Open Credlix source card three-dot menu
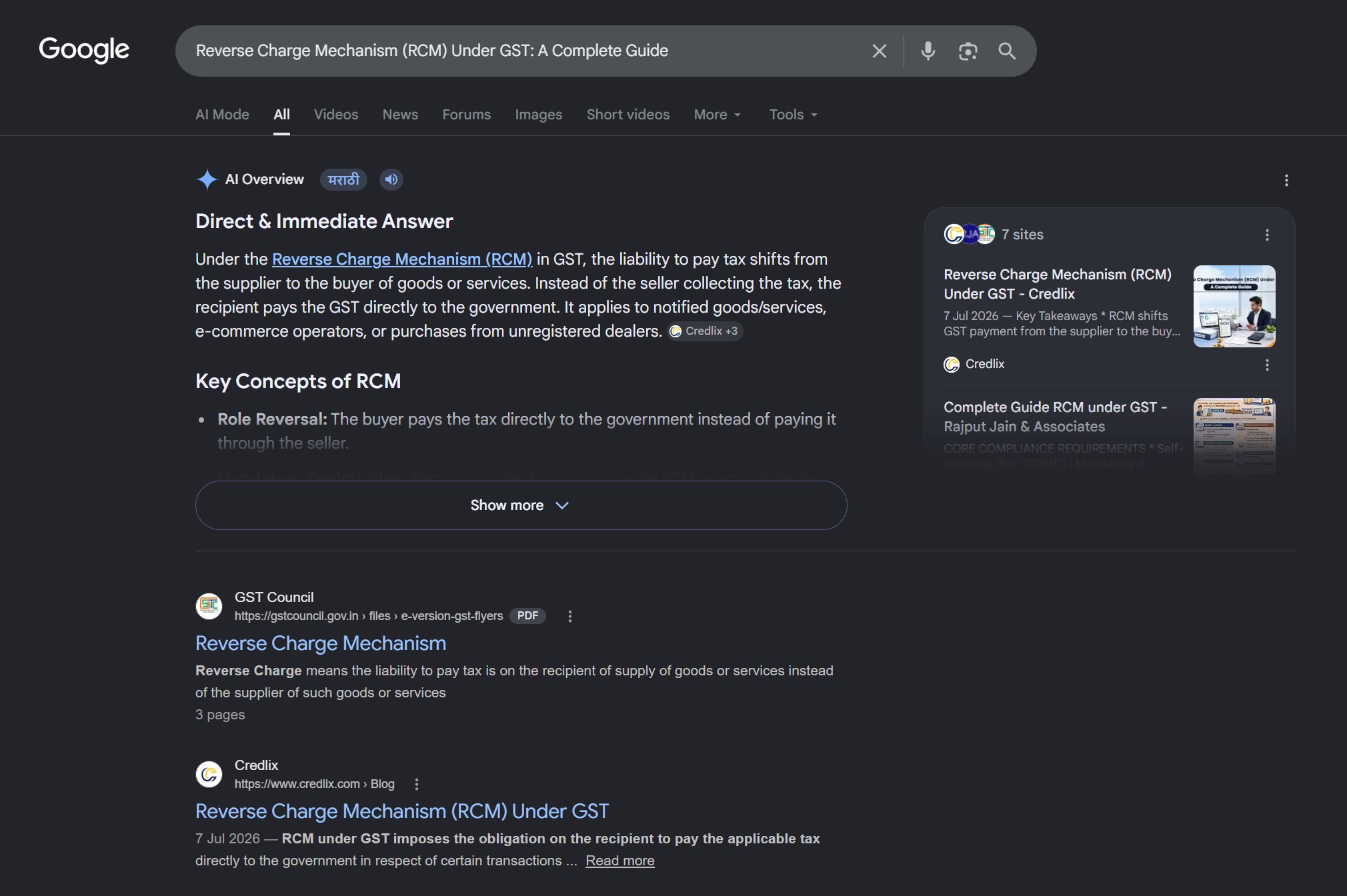This screenshot has width=1347, height=896. (1267, 365)
